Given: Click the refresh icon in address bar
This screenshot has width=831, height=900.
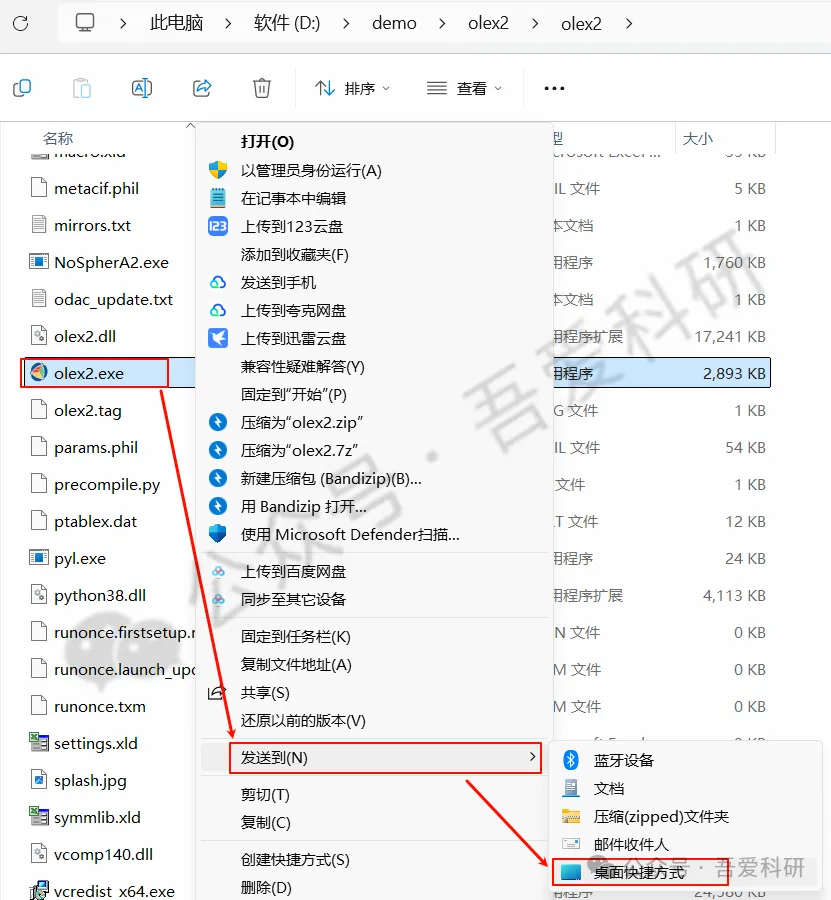Looking at the screenshot, I should 21,24.
